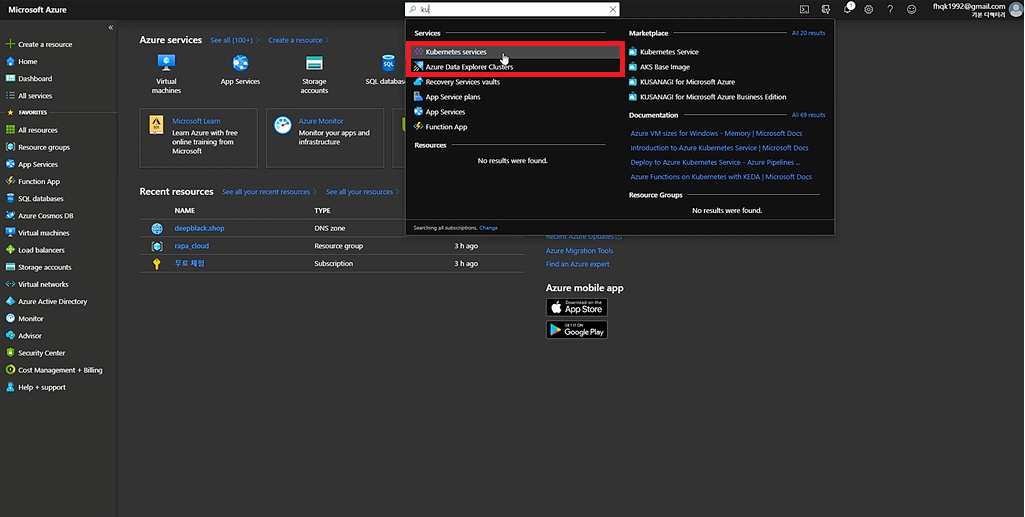Open rapa_cloud resource group
Image resolution: width=1025 pixels, height=517 pixels.
click(192, 246)
